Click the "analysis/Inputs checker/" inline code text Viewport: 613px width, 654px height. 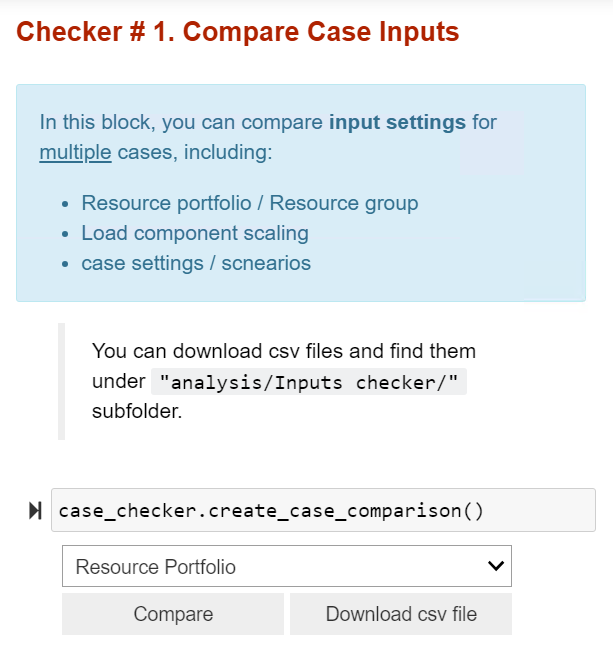(309, 382)
